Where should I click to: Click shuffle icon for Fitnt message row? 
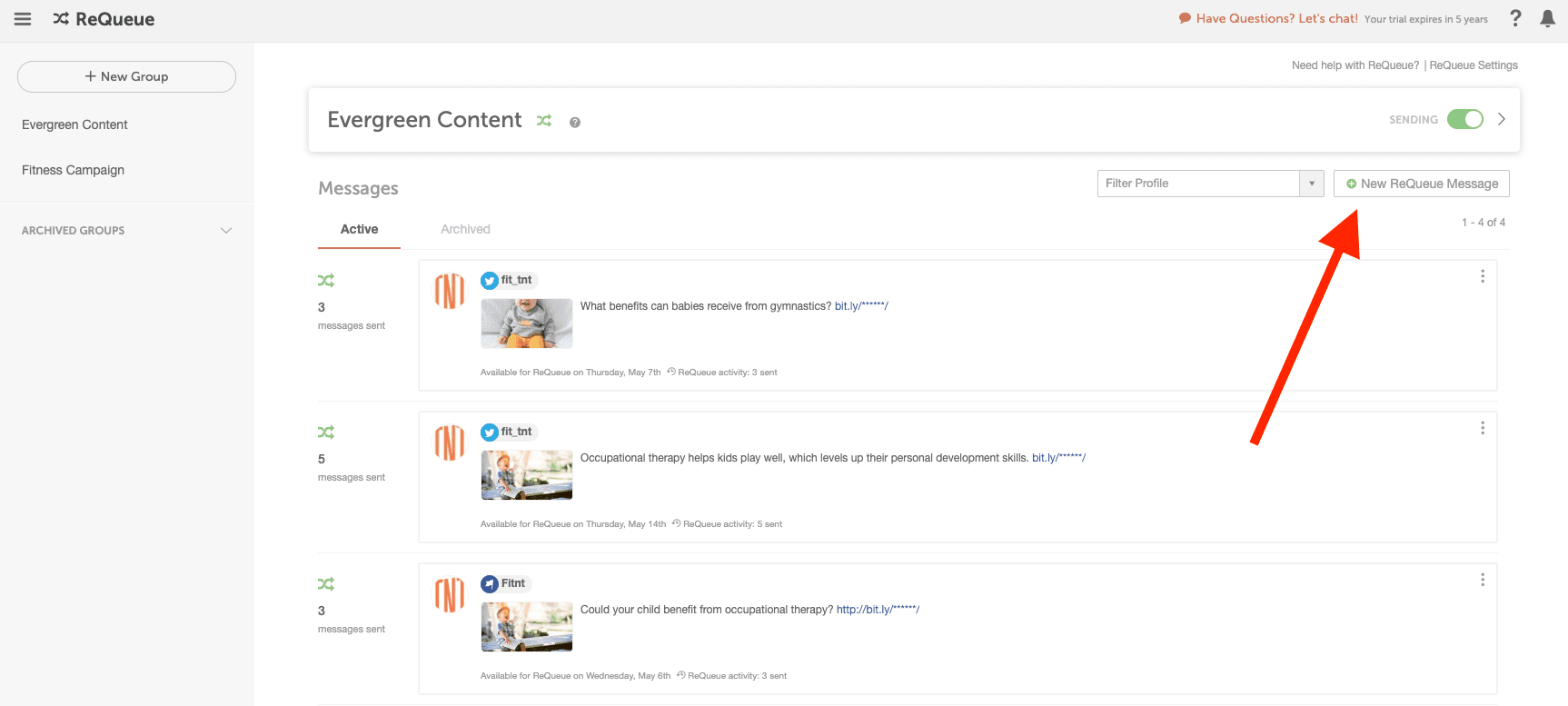tap(326, 584)
